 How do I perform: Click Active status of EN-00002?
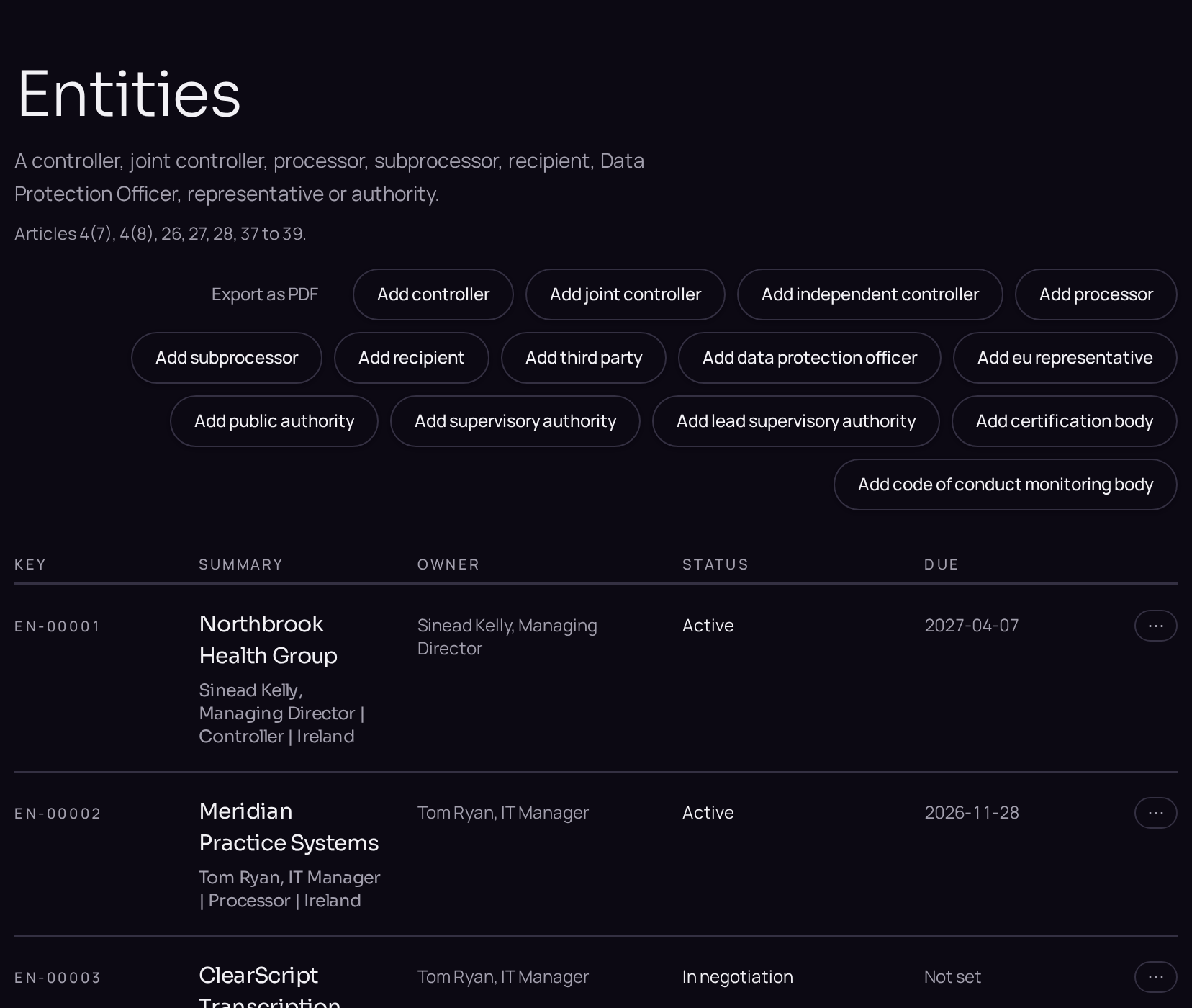708,813
